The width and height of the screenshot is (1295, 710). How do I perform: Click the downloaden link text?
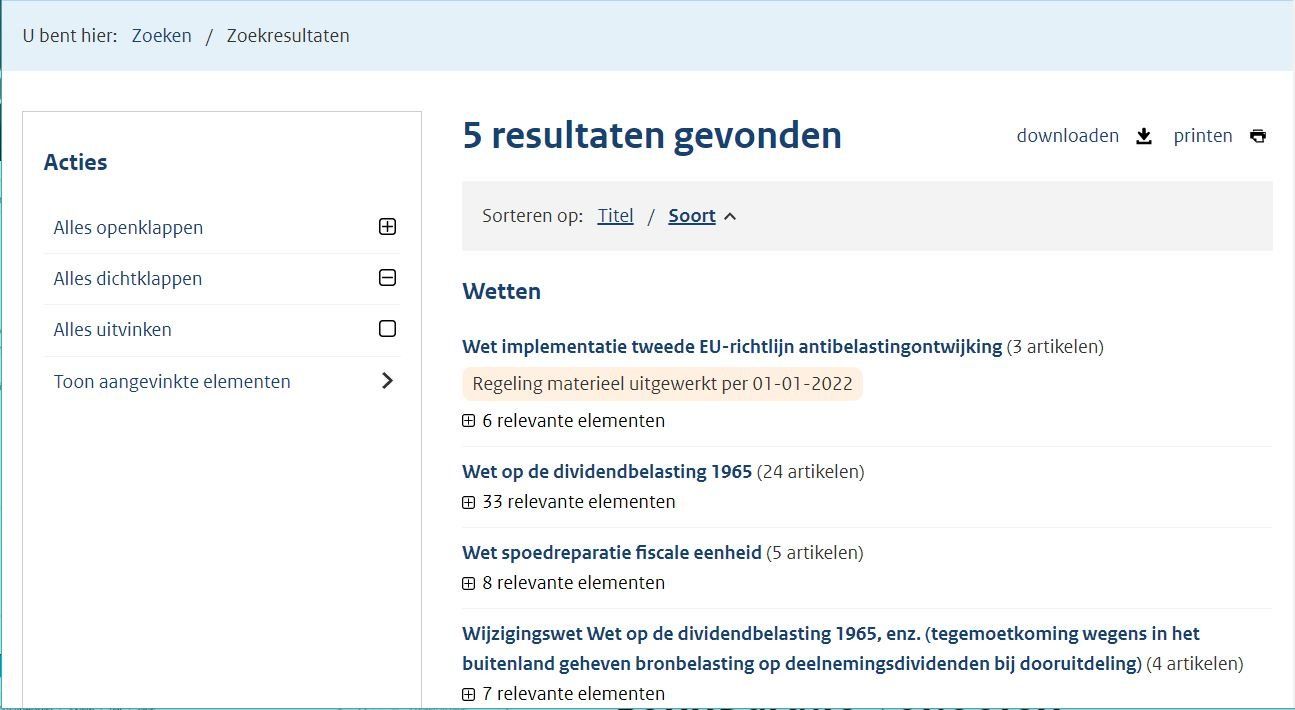(x=1068, y=136)
